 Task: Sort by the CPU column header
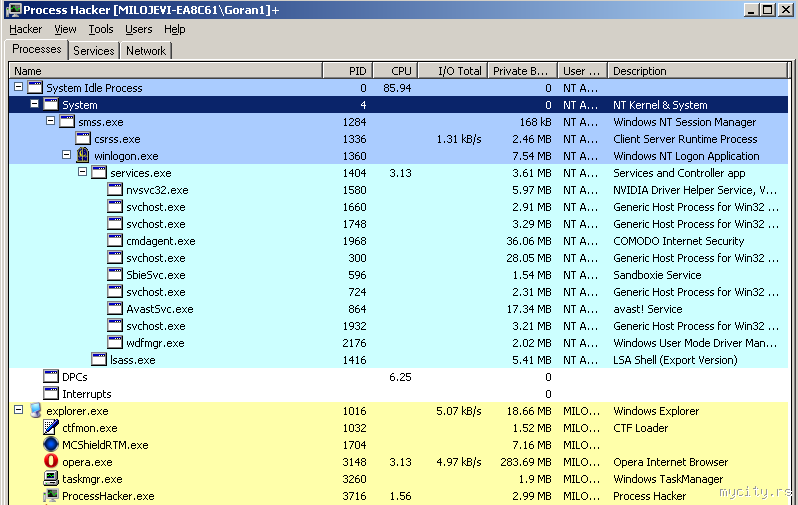(x=395, y=71)
